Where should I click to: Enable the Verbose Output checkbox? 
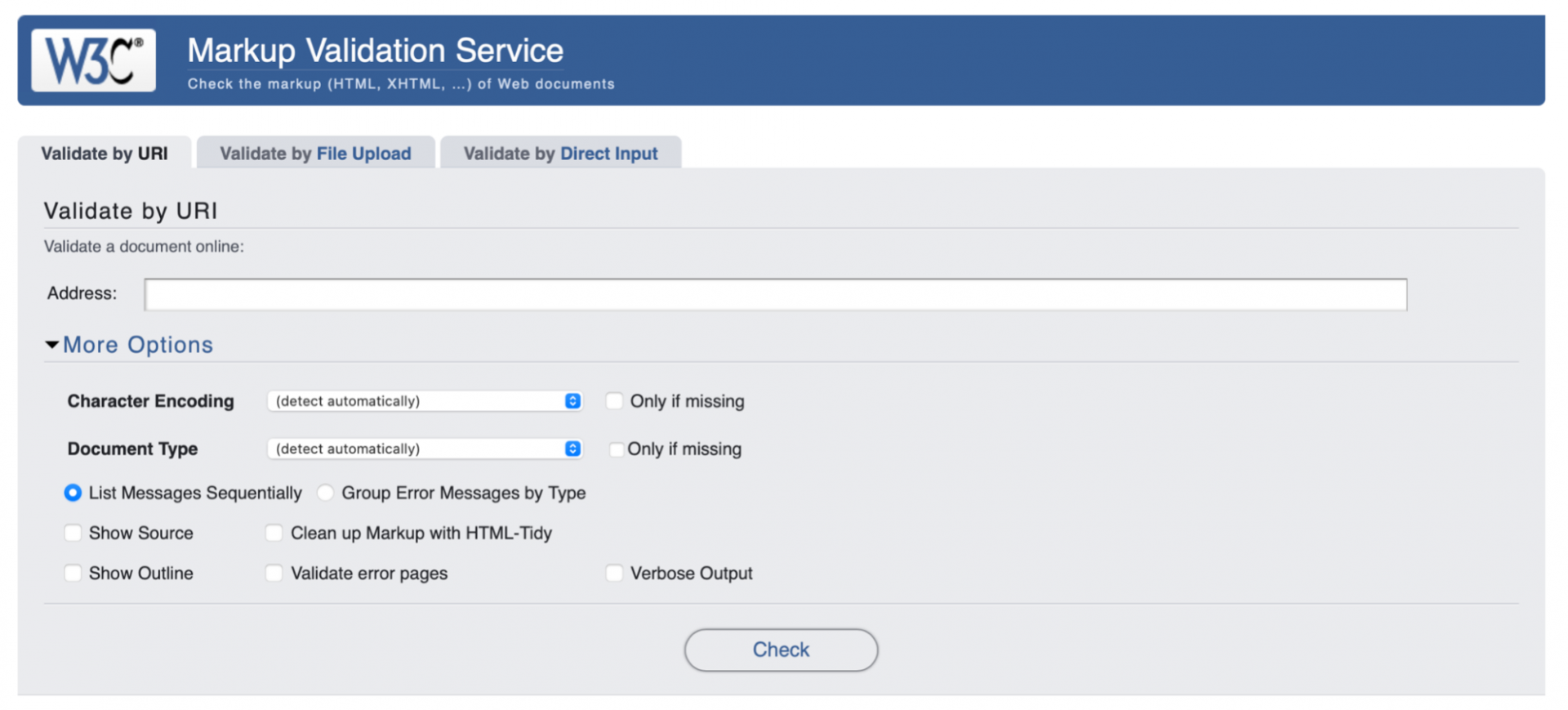click(614, 573)
